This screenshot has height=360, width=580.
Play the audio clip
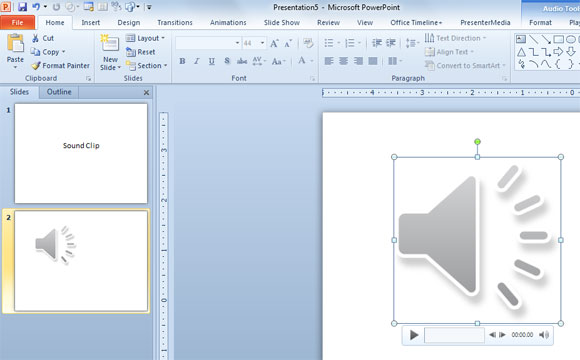(x=414, y=335)
